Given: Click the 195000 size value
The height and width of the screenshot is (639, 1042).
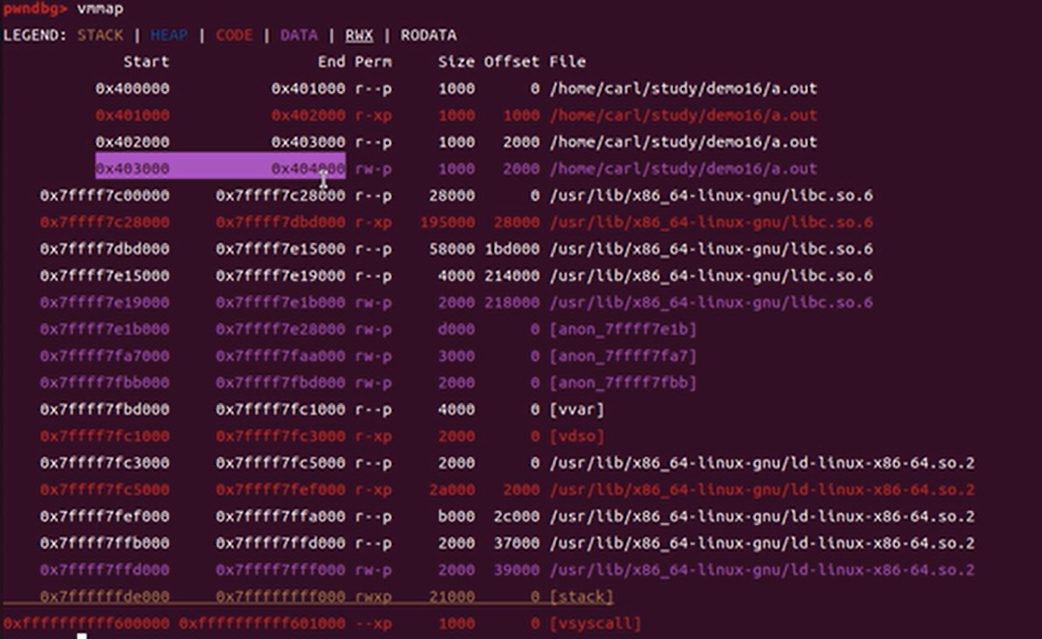Looking at the screenshot, I should tap(448, 222).
